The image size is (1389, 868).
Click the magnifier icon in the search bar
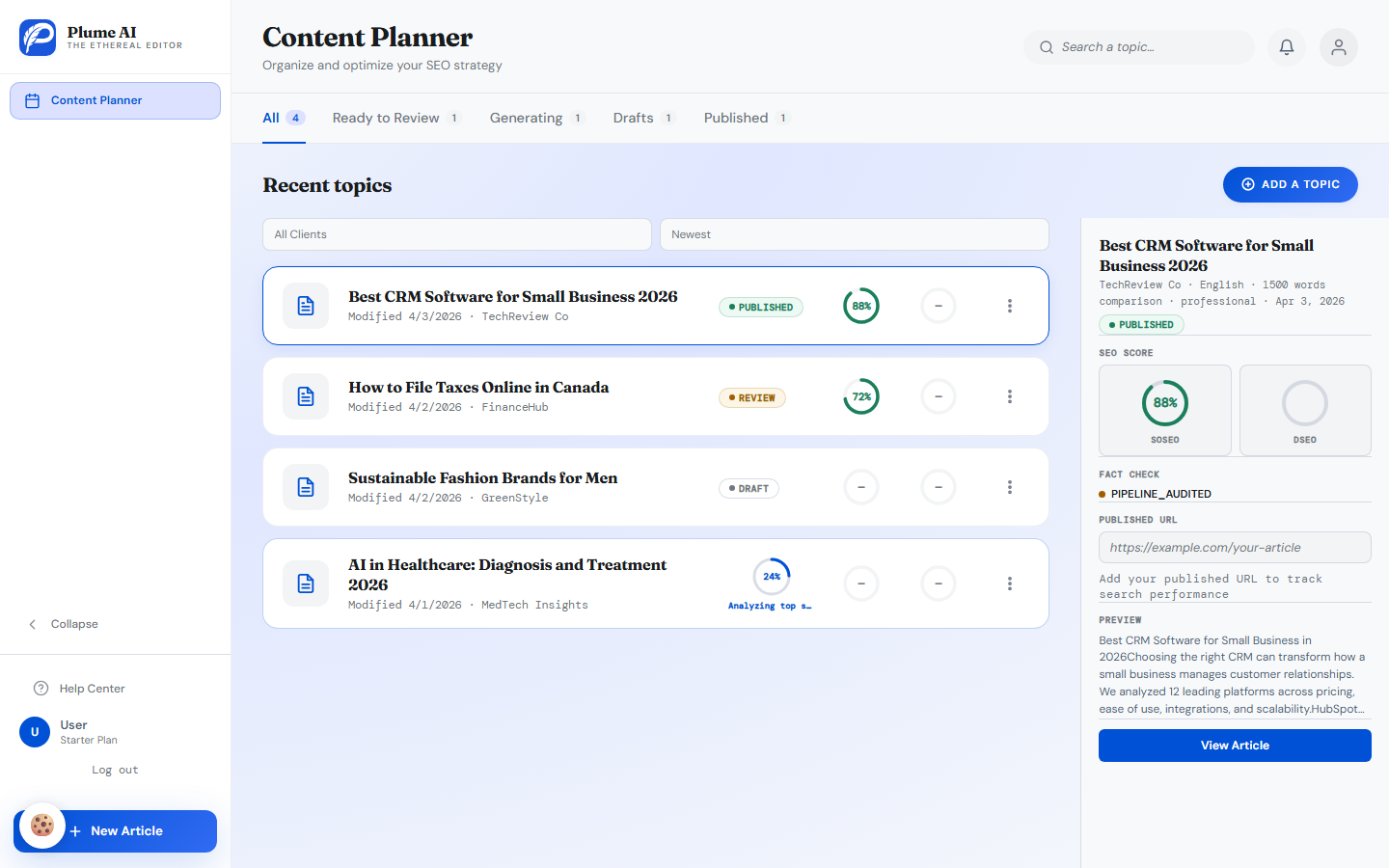point(1046,46)
